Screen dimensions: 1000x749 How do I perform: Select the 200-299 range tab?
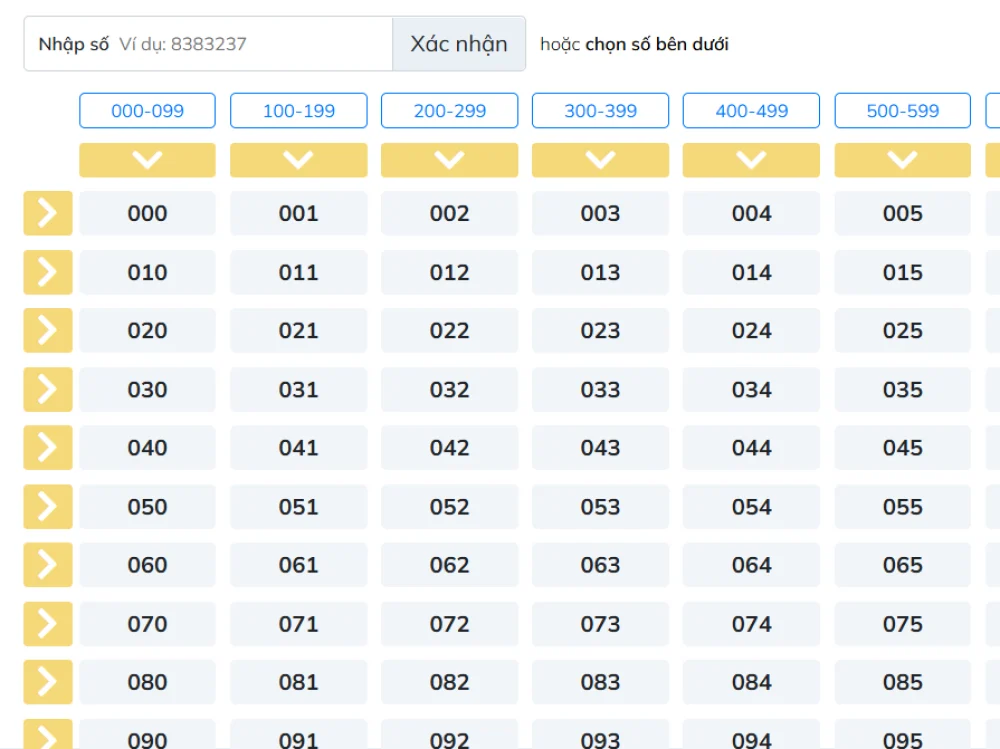click(450, 110)
